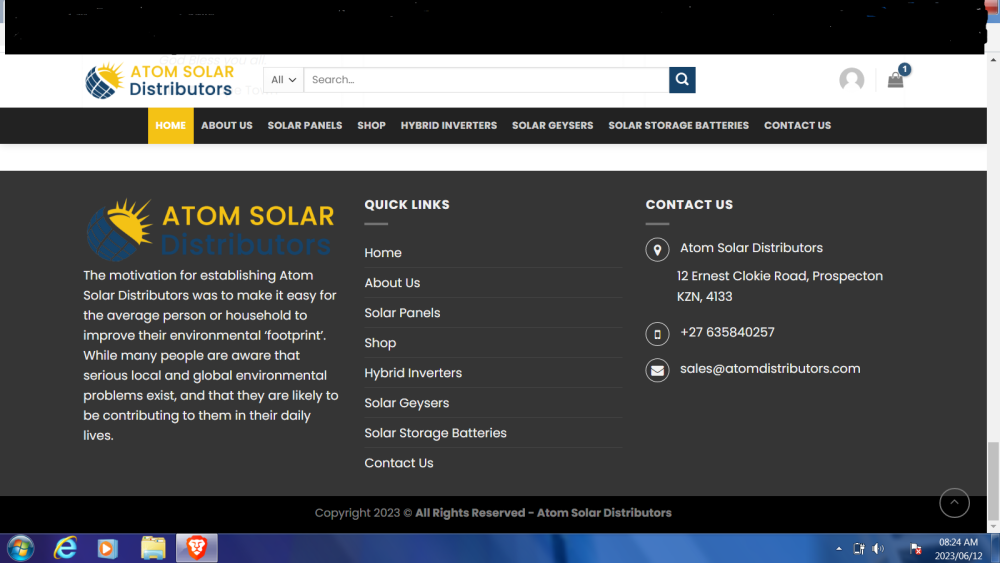
Task: Open Windows Media Player taskbar icon
Action: click(108, 548)
